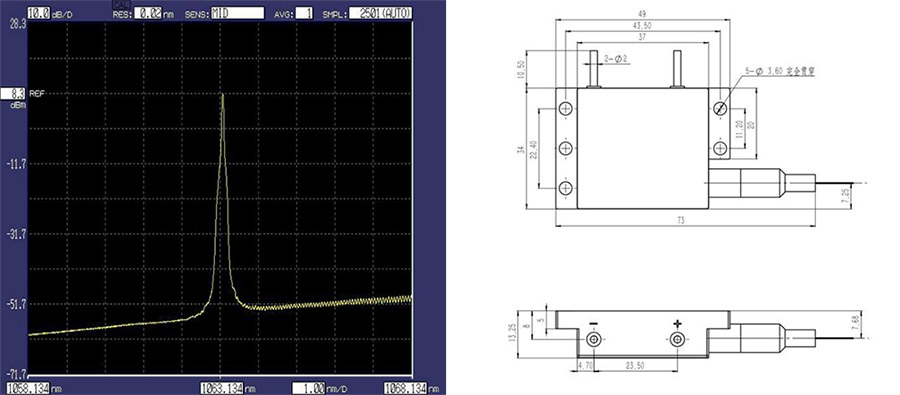Click the top-left mounting hole in top view
The height and width of the screenshot is (395, 900).
tap(566, 109)
